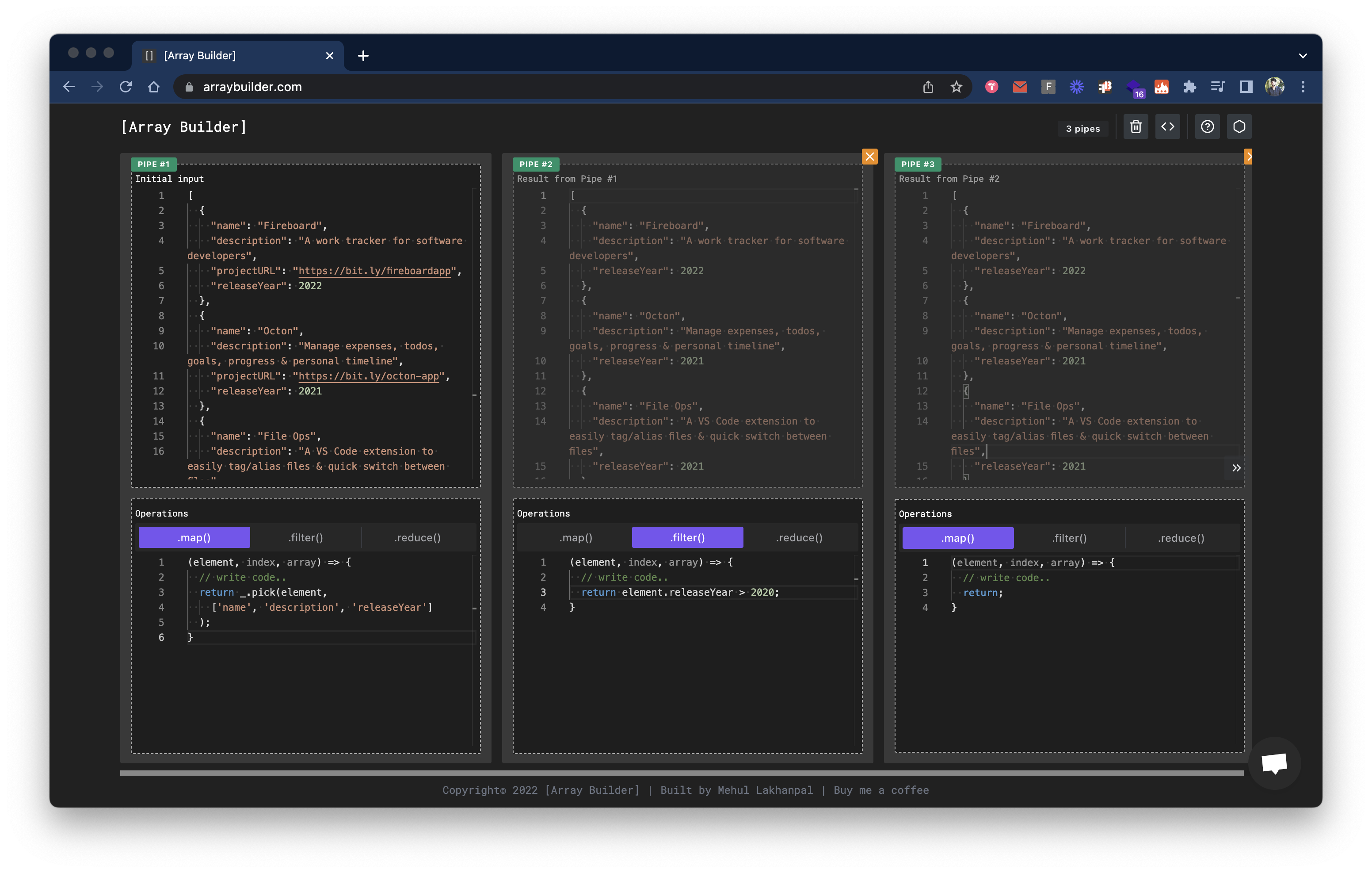This screenshot has height=873, width=1372.
Task: Close Pipe #2 with the orange X
Action: (x=869, y=156)
